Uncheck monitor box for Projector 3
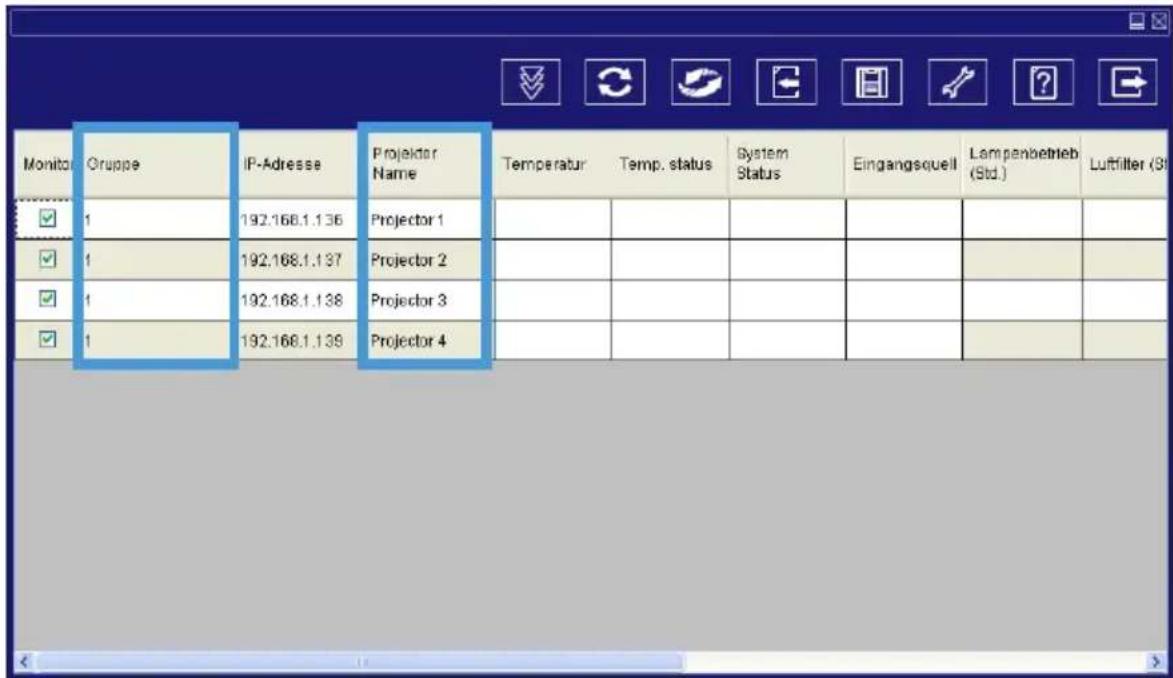The height and width of the screenshot is (678, 1173). (47, 299)
